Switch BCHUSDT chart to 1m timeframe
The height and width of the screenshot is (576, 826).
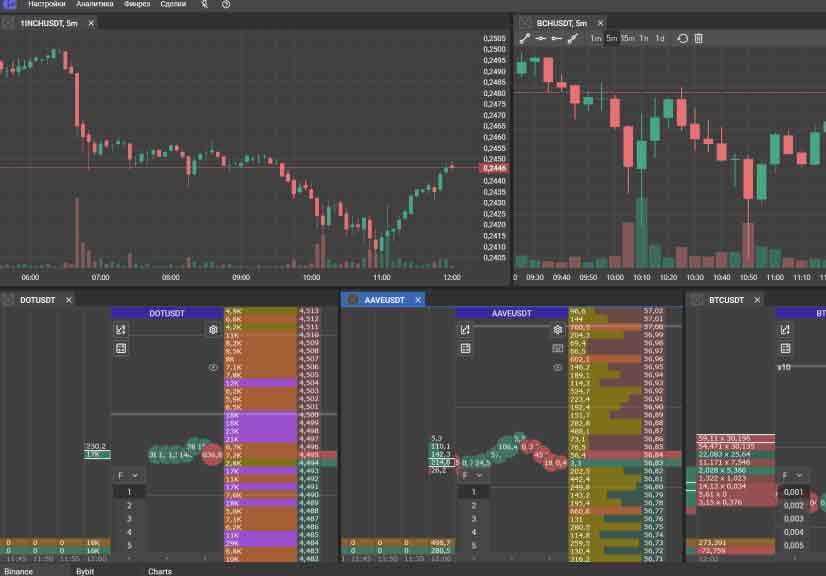(596, 38)
